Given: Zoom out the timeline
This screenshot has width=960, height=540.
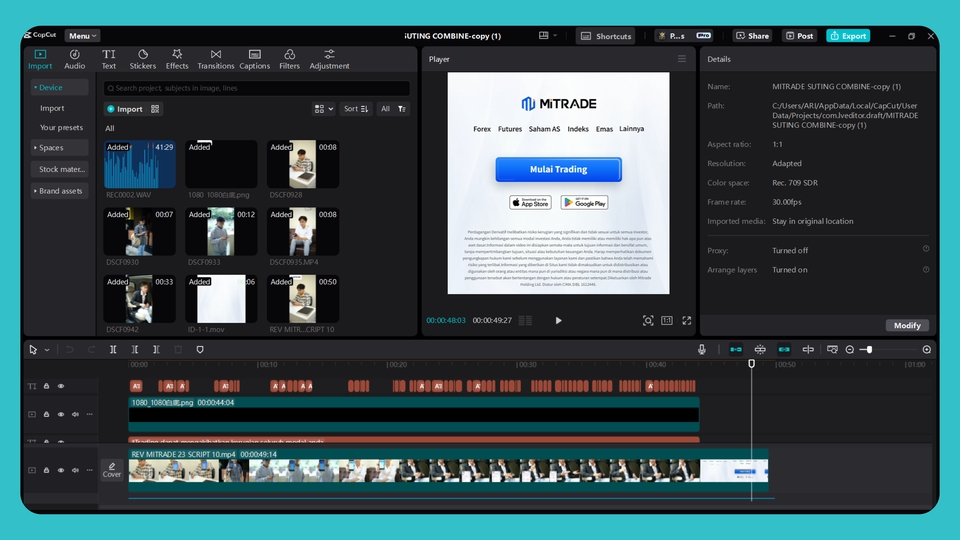Looking at the screenshot, I should (850, 350).
